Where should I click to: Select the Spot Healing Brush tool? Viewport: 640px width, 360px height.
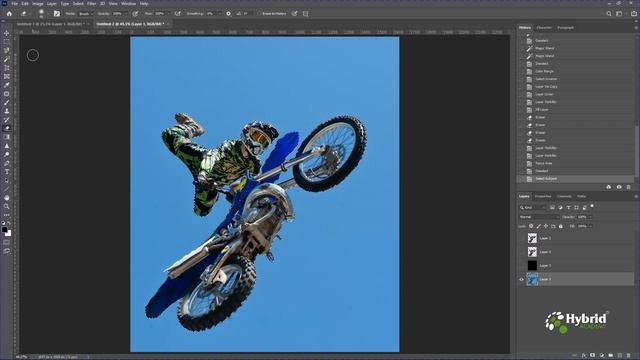coord(7,94)
